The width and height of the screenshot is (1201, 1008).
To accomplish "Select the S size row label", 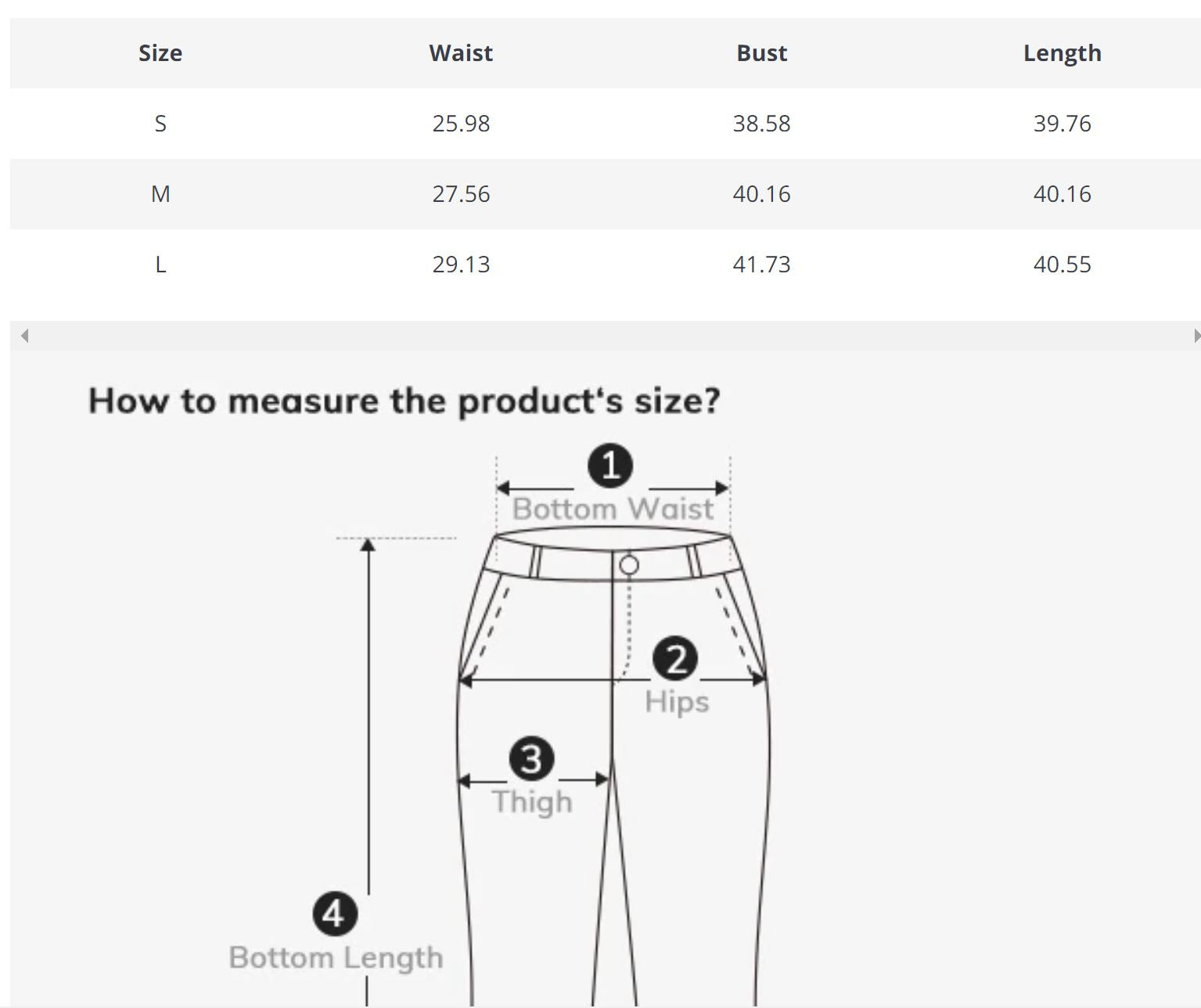I will point(160,124).
